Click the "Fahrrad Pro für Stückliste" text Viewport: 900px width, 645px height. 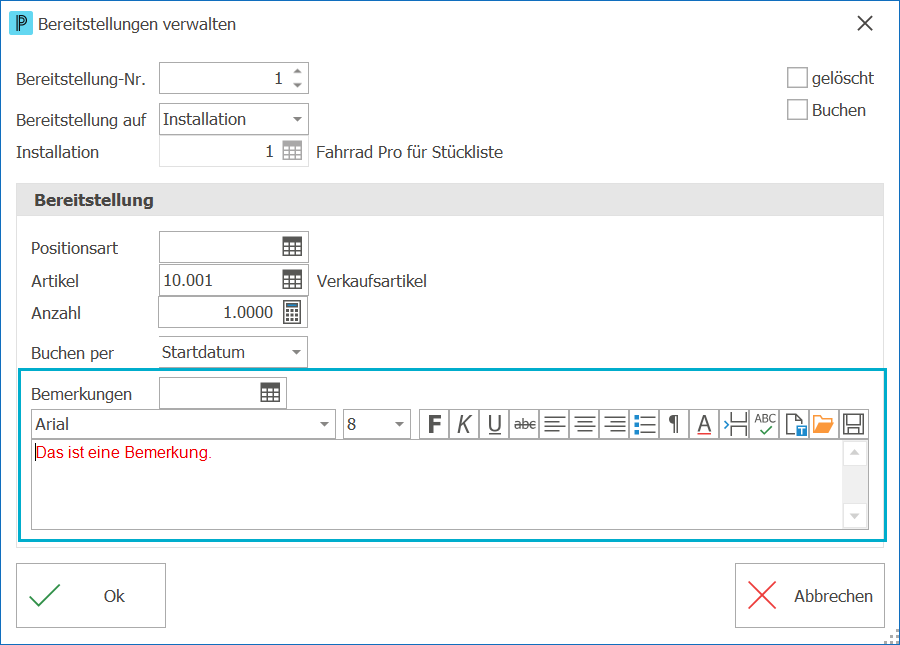click(409, 152)
